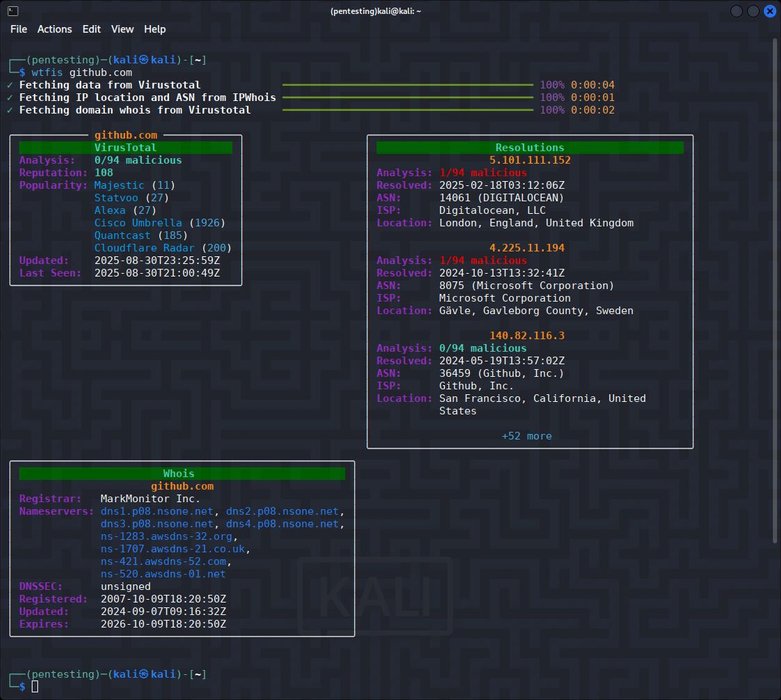Click the terminal icon in title bar
Viewport: 781px width, 700px height.
click(x=13, y=10)
